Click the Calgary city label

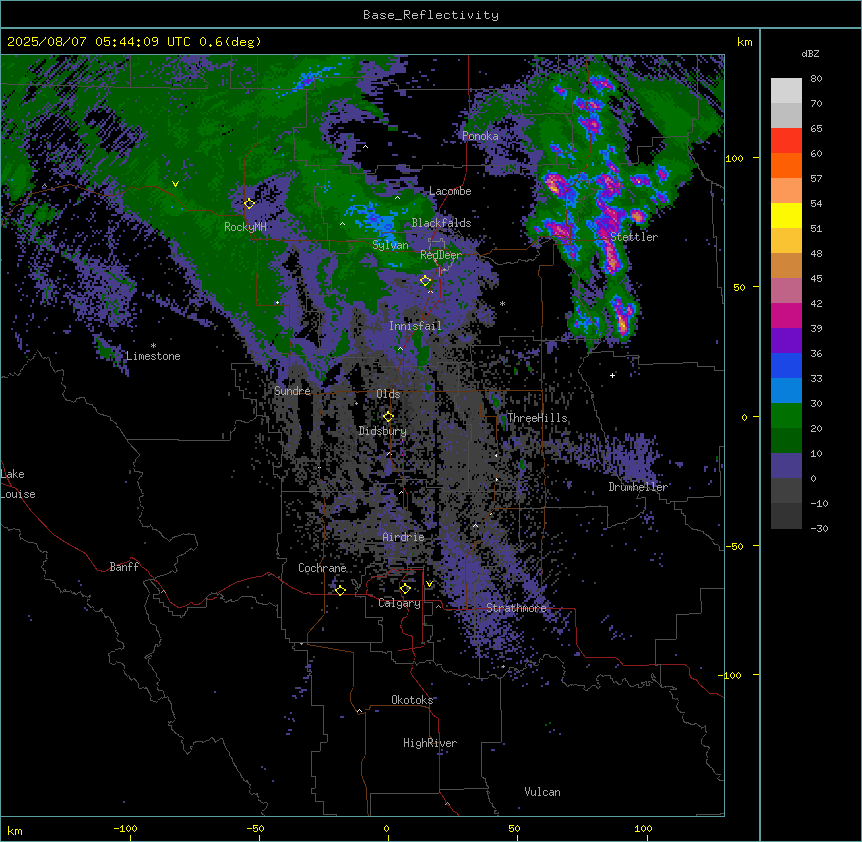click(399, 603)
